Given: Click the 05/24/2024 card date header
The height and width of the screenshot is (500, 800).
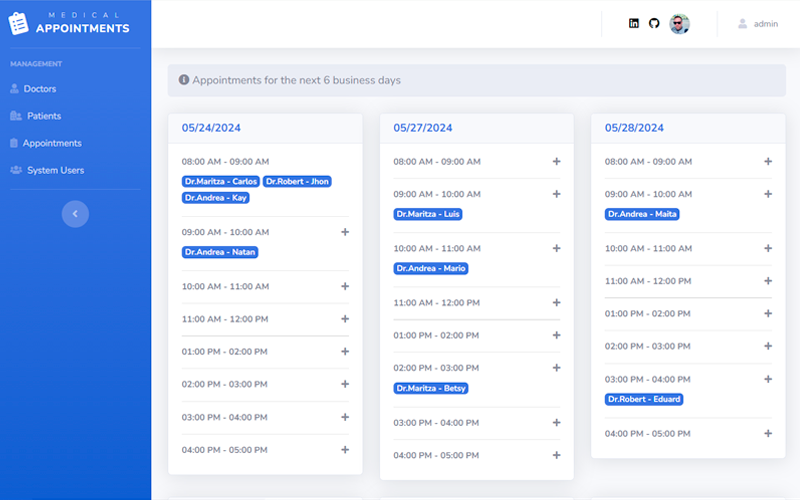Looking at the screenshot, I should (x=211, y=128).
